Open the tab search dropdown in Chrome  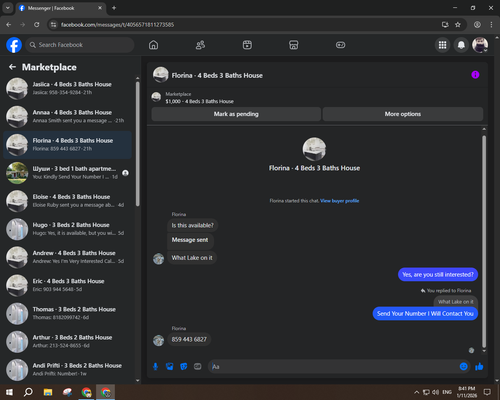point(7,8)
